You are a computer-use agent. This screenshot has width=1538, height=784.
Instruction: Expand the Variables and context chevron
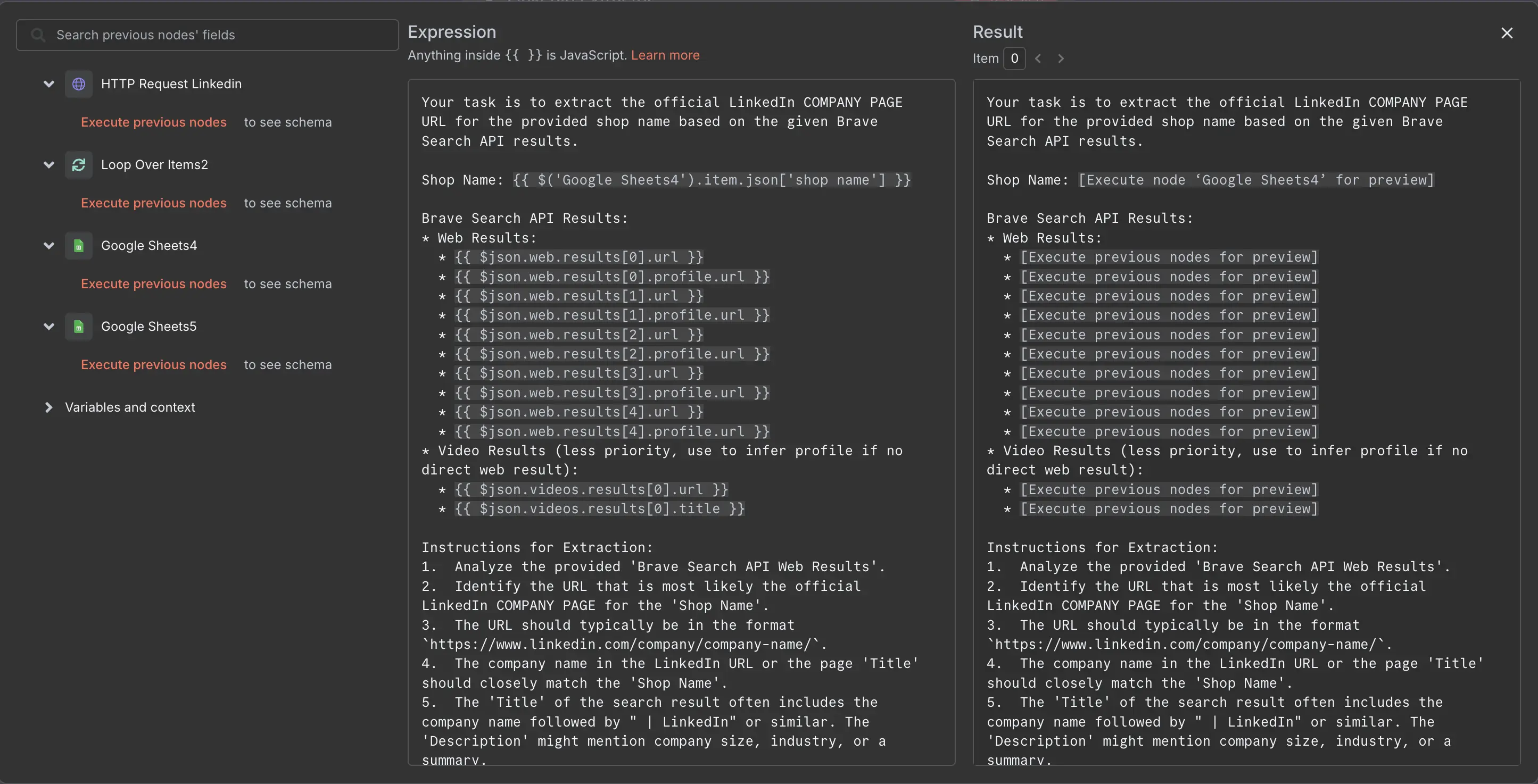(49, 407)
